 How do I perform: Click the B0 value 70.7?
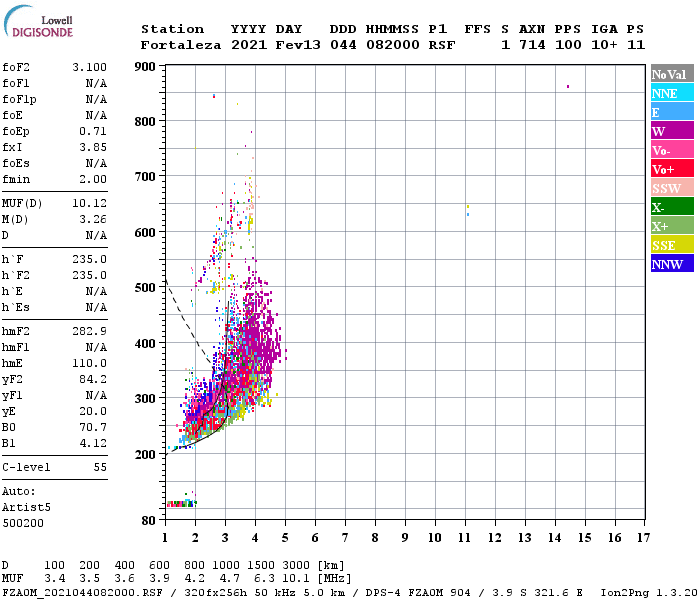point(93,427)
